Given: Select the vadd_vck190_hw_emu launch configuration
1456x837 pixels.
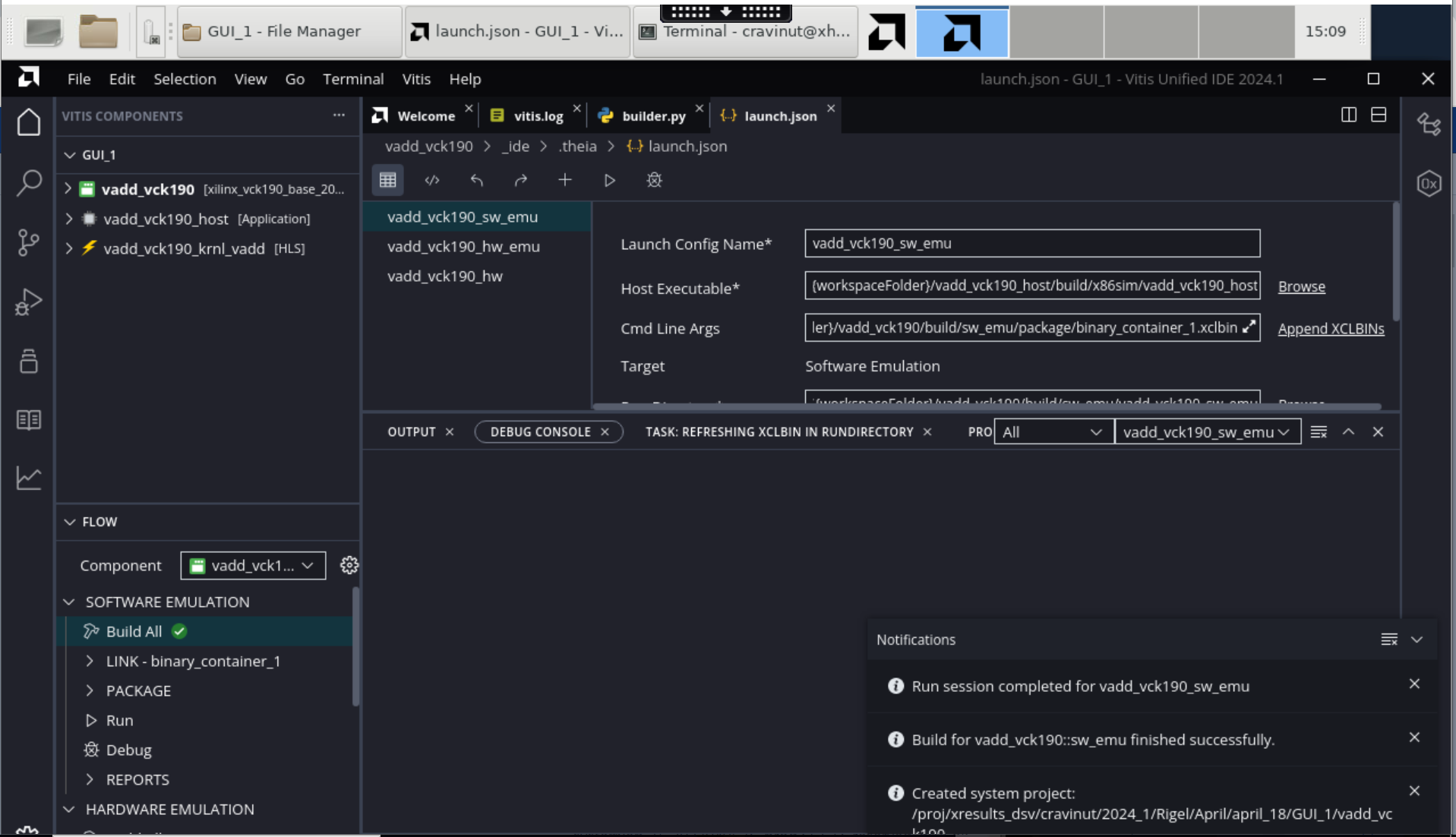Looking at the screenshot, I should click(x=463, y=246).
